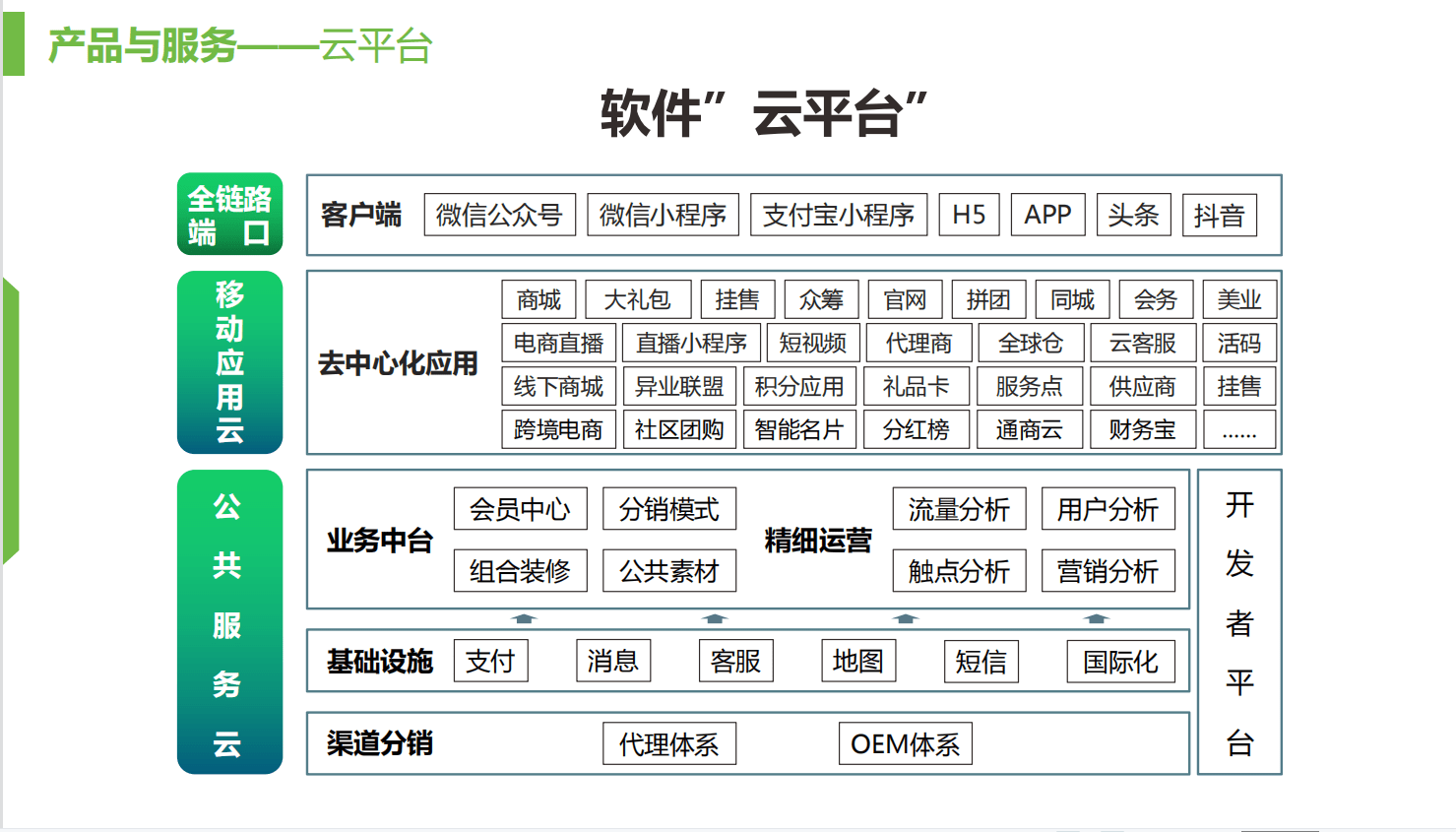1456x832 pixels.
Task: Select the 活码 box
Action: click(x=1239, y=343)
